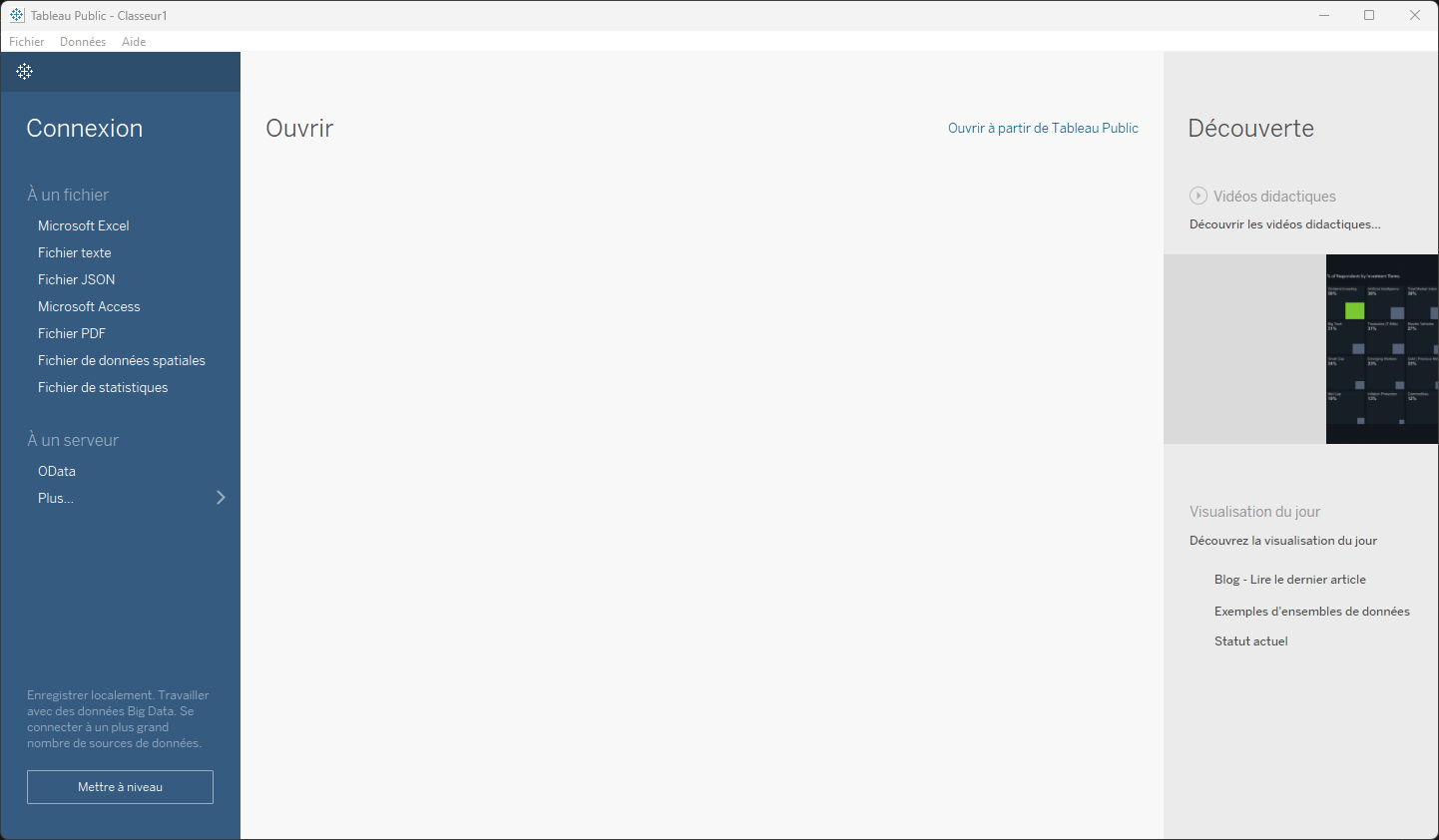
Task: Open the dark dashboard visualization thumbnail
Action: point(1382,349)
